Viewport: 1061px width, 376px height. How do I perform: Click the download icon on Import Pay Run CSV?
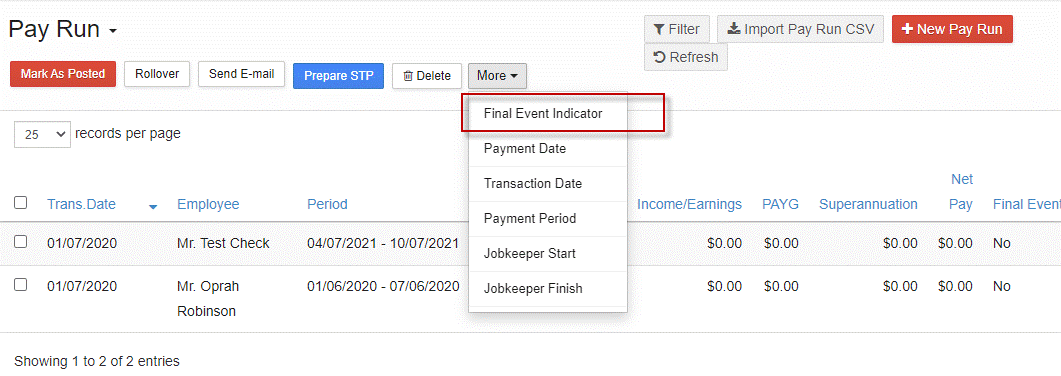tap(733, 29)
